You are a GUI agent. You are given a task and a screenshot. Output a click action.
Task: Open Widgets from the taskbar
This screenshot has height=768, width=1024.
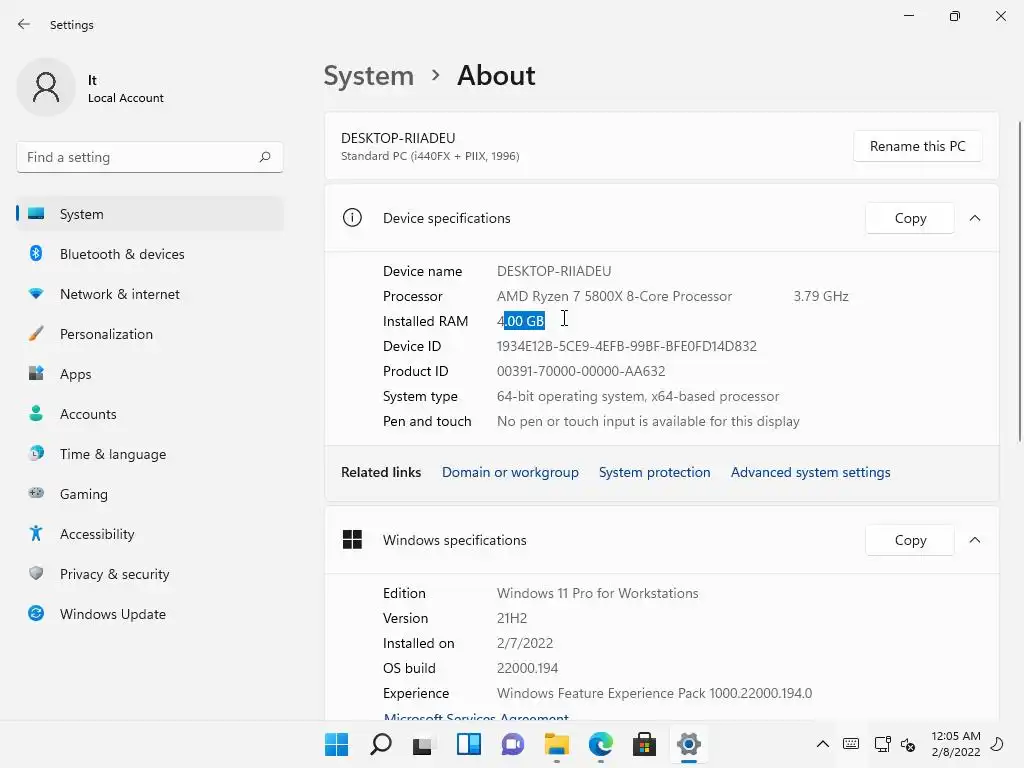[x=468, y=744]
